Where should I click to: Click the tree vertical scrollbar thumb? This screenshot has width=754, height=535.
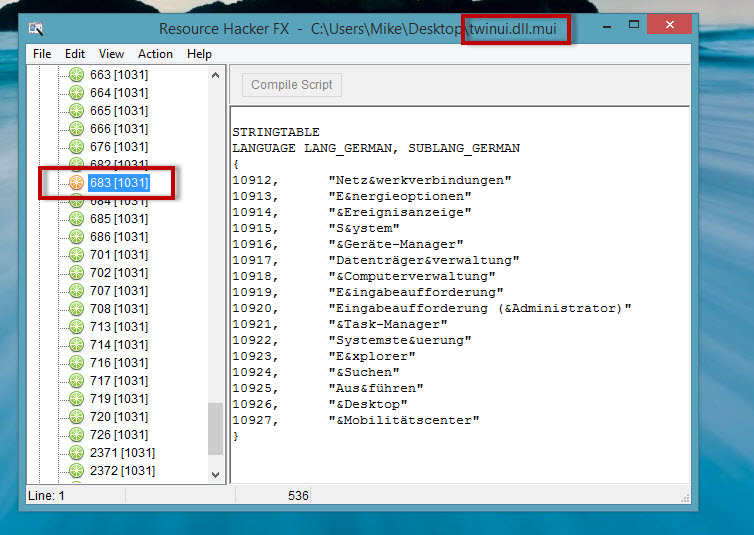(215, 429)
